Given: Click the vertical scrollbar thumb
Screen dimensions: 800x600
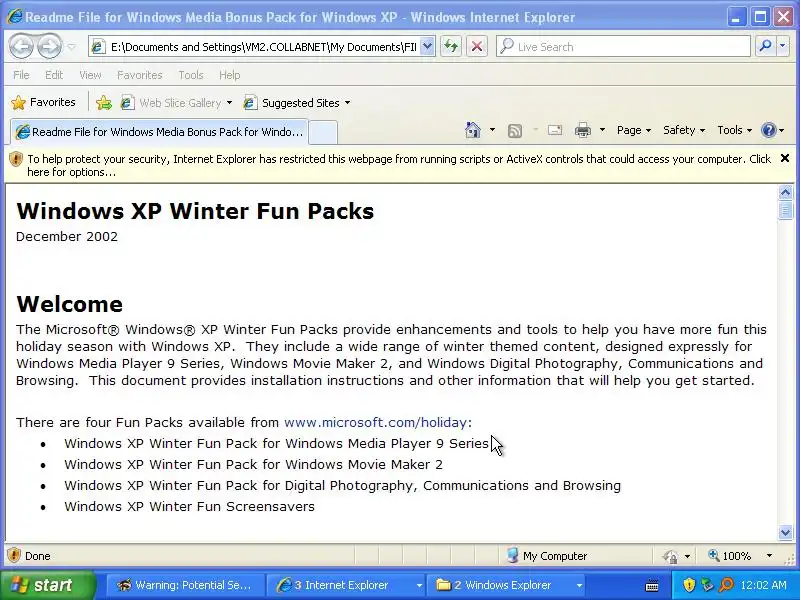Looking at the screenshot, I should [785, 210].
